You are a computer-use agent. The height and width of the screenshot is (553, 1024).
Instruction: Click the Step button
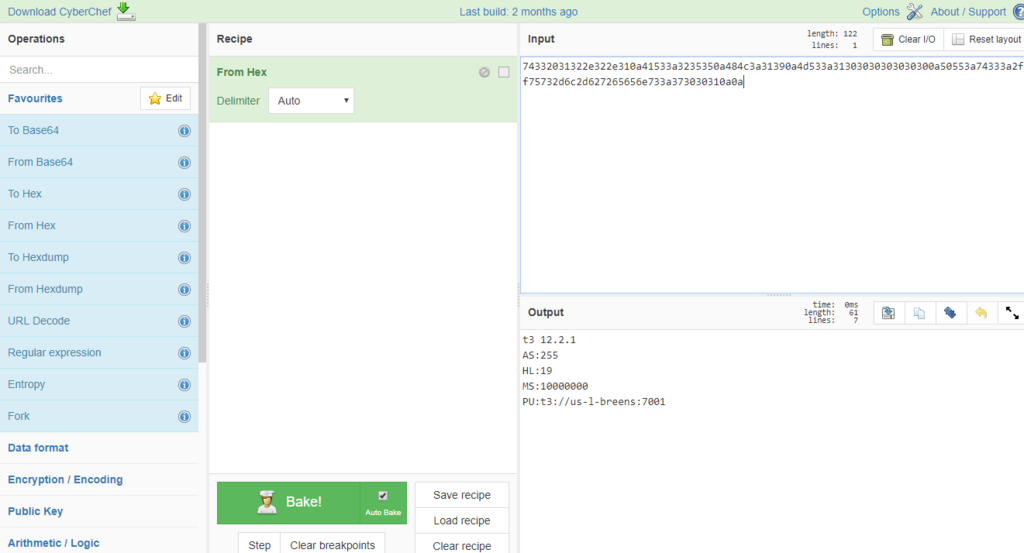click(x=259, y=545)
